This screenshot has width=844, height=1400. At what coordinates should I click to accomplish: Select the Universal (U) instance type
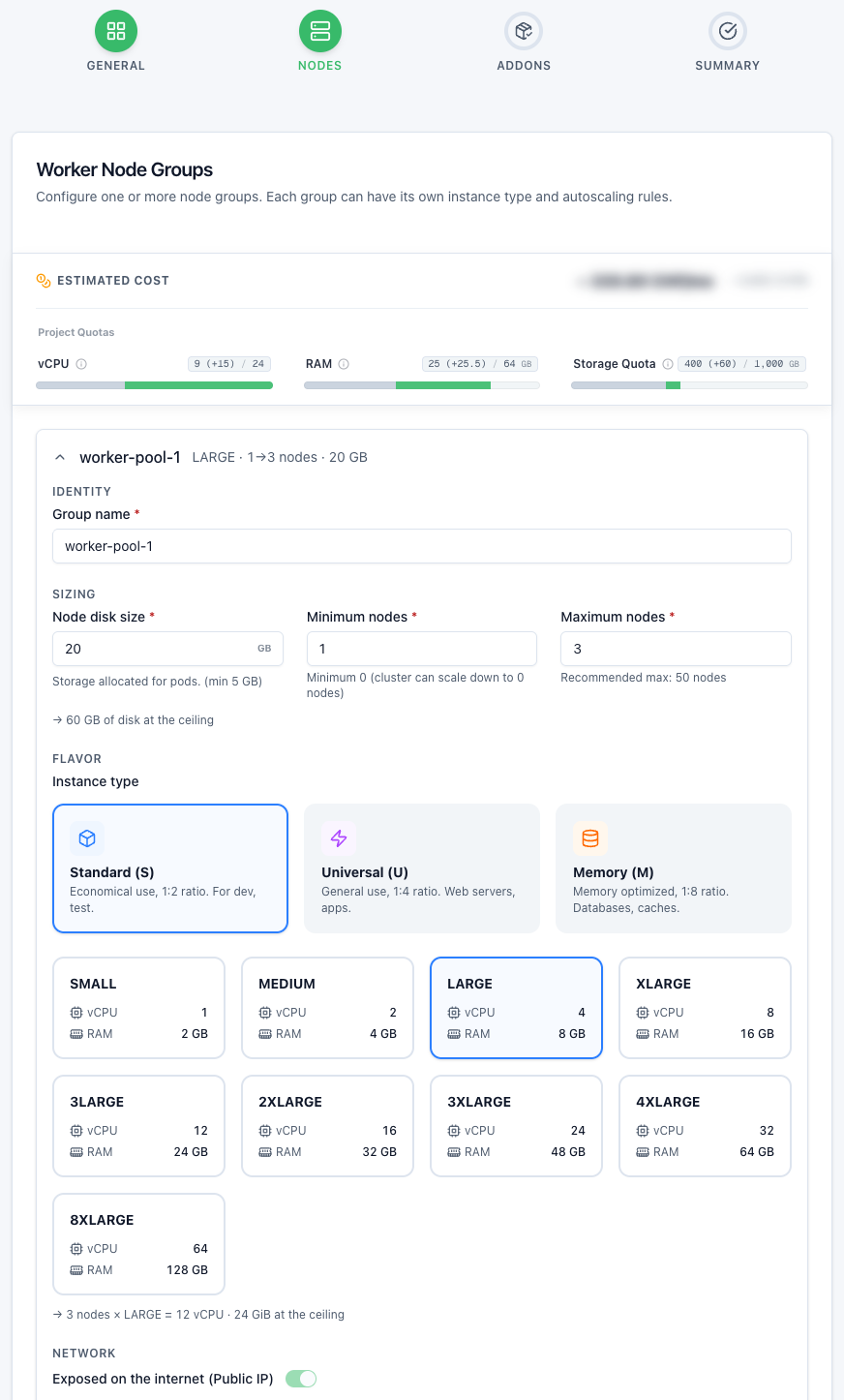click(x=422, y=868)
